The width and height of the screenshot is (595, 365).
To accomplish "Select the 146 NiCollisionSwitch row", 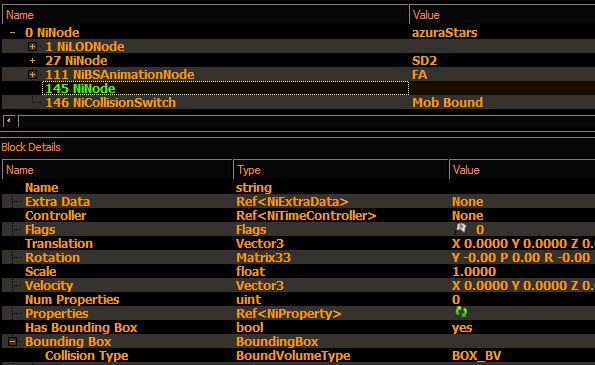I will pos(110,103).
